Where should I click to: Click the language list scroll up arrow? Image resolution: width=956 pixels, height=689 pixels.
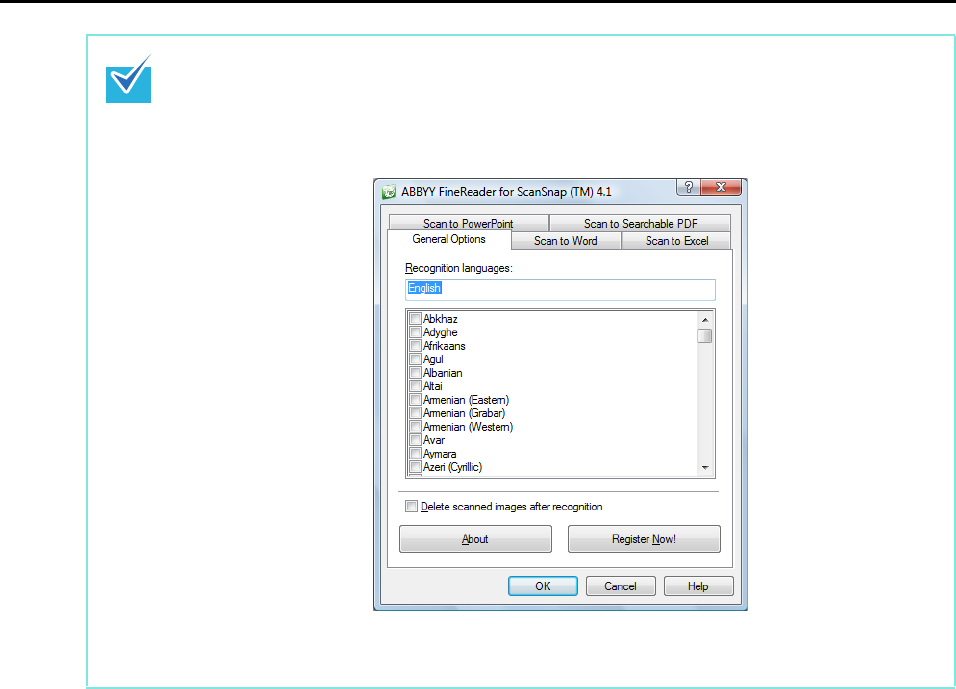[x=705, y=320]
